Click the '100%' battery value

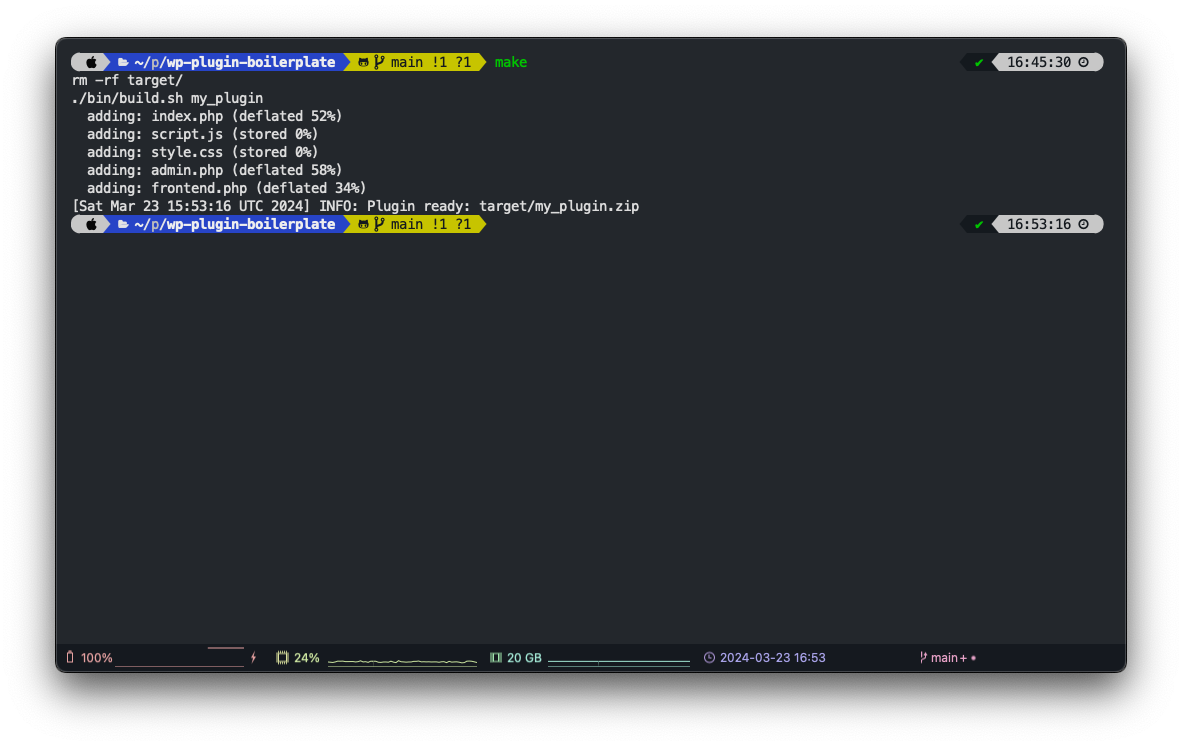click(x=96, y=658)
